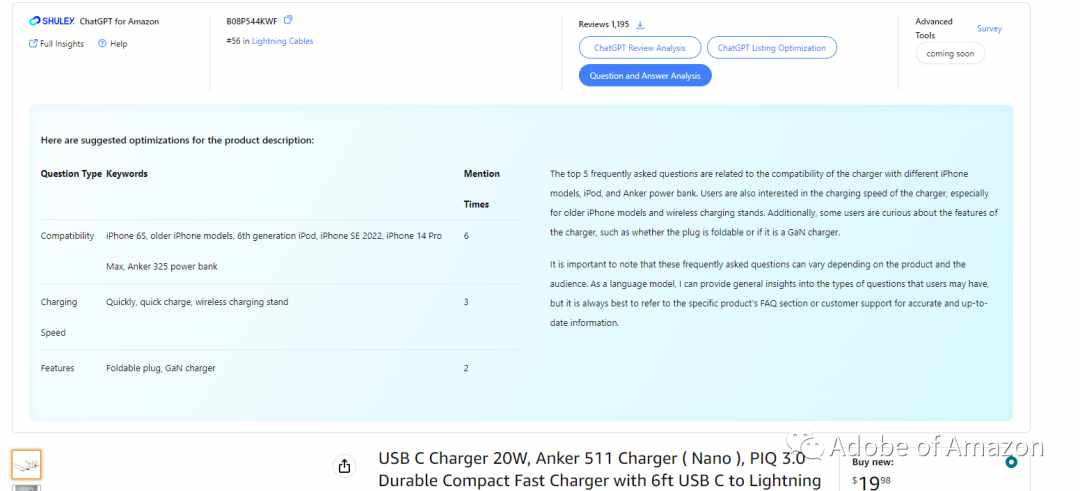Click the Advanced Tools label

point(934,28)
